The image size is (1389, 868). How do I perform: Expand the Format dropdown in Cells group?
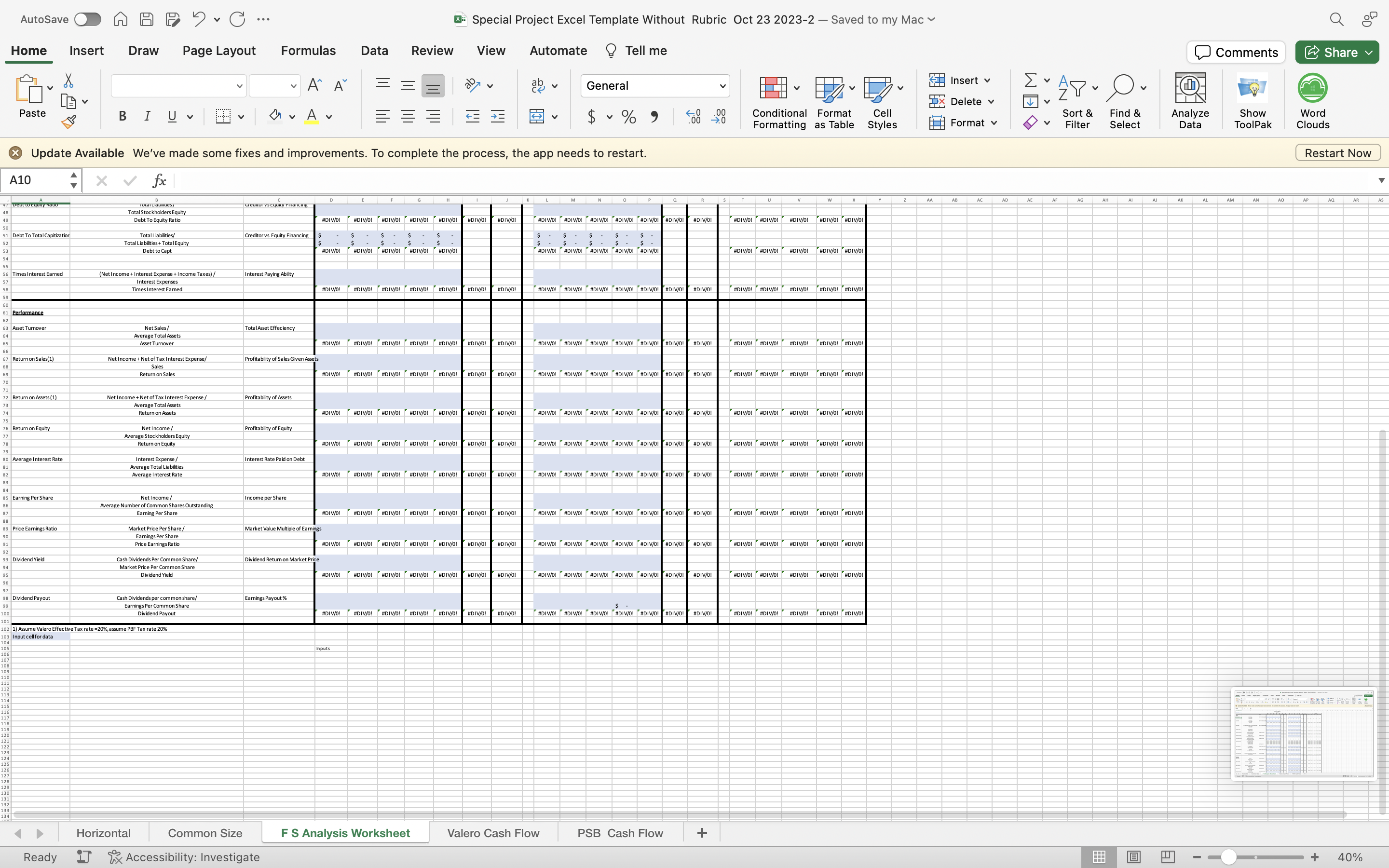(x=994, y=123)
